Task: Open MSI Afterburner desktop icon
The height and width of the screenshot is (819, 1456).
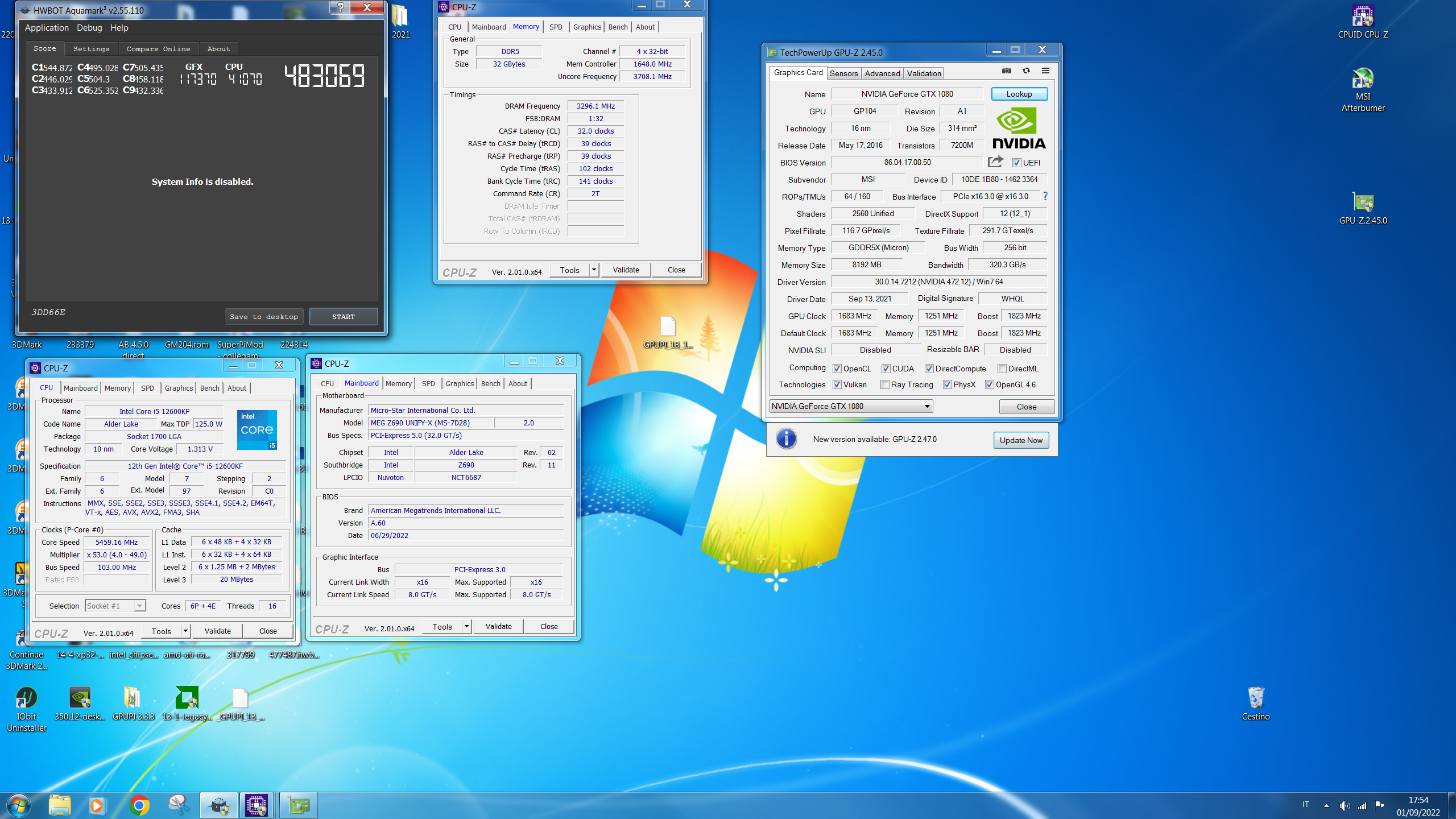Action: tap(1363, 90)
